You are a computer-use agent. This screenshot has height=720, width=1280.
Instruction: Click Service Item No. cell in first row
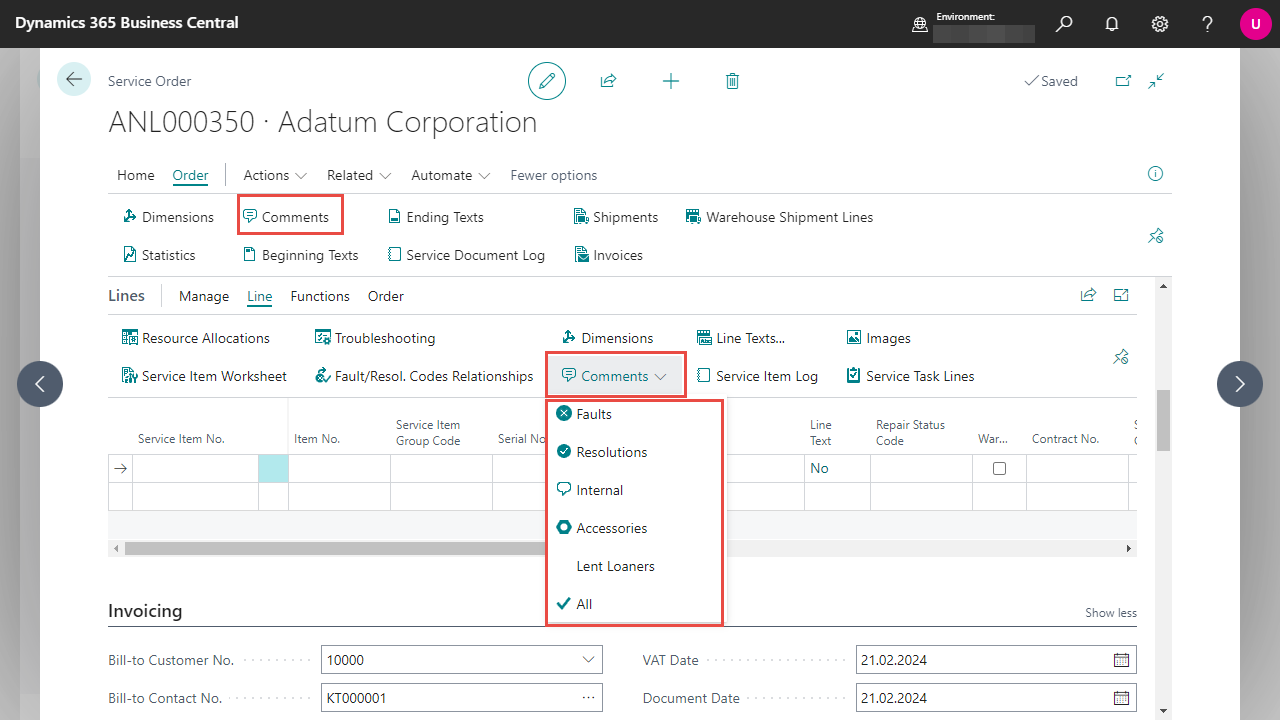pos(195,468)
